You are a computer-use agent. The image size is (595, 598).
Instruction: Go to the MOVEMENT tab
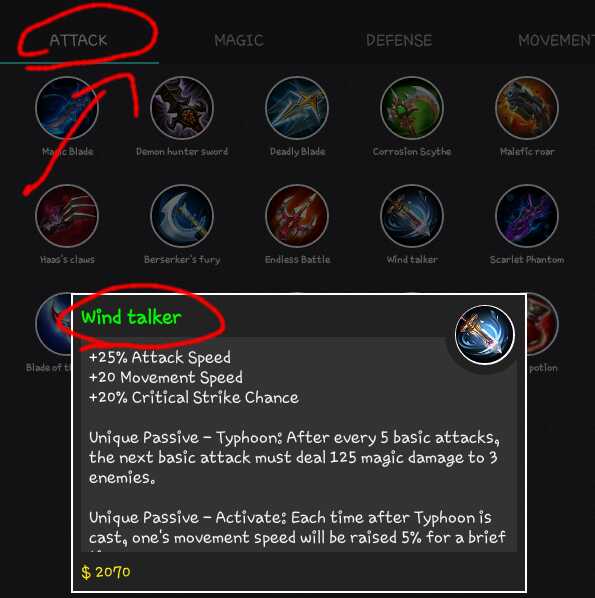pyautogui.click(x=556, y=40)
